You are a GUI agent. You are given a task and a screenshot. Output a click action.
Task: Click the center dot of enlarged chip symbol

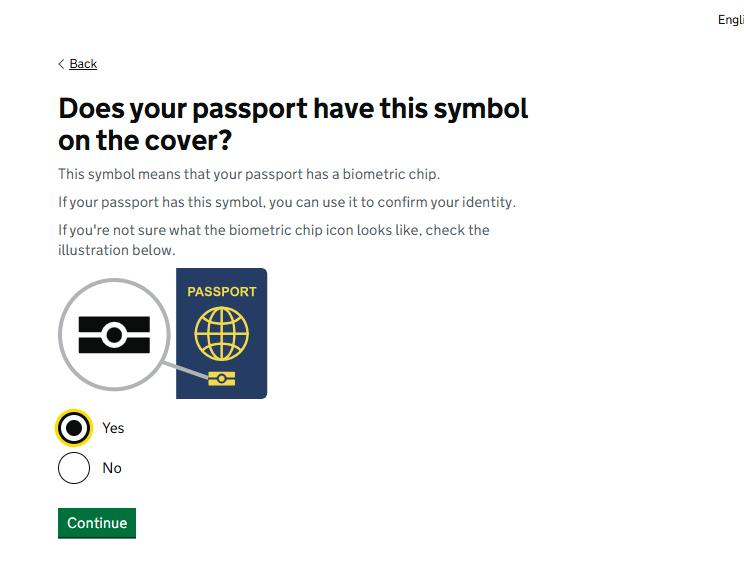click(x=114, y=335)
